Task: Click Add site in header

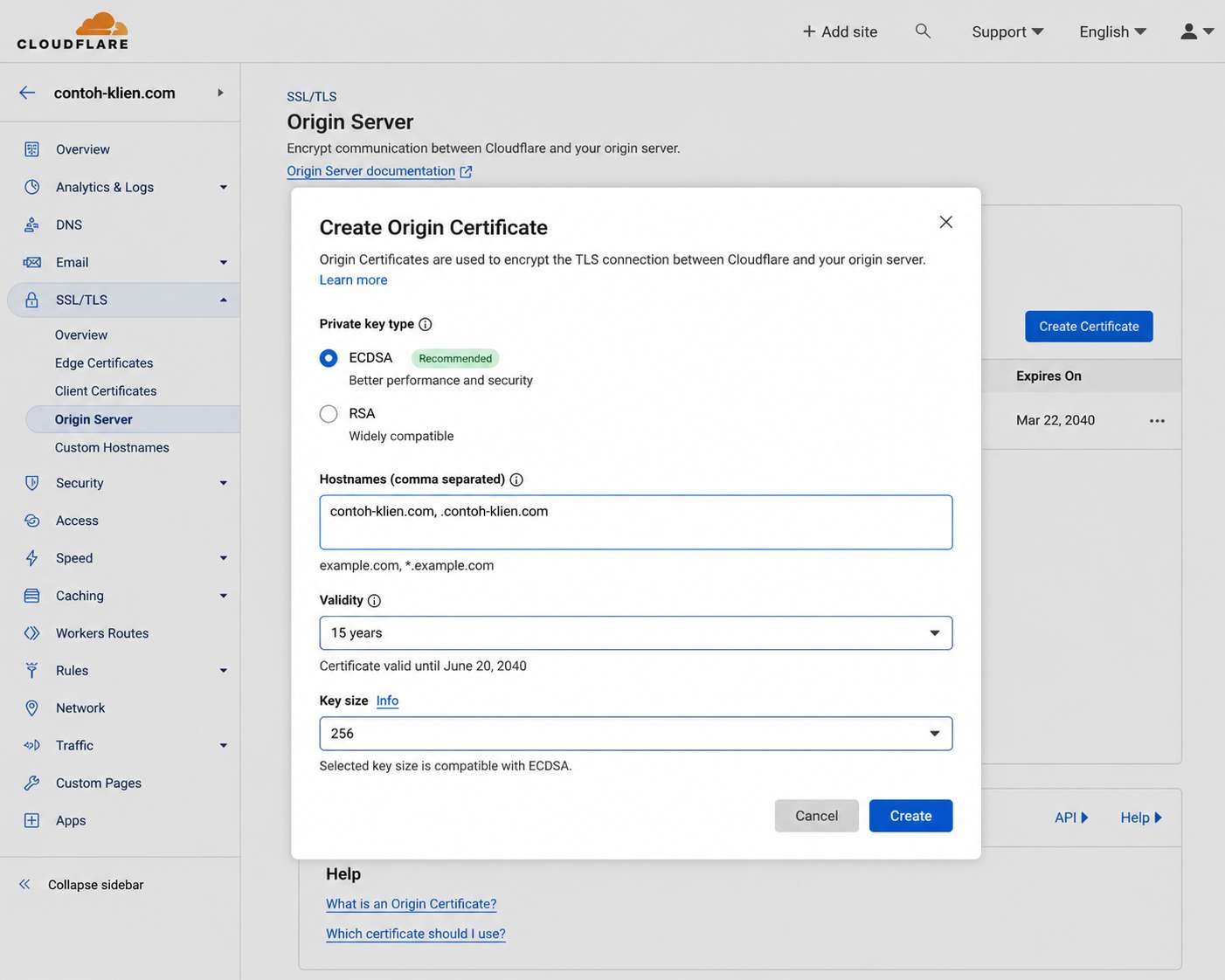Action: click(x=840, y=31)
